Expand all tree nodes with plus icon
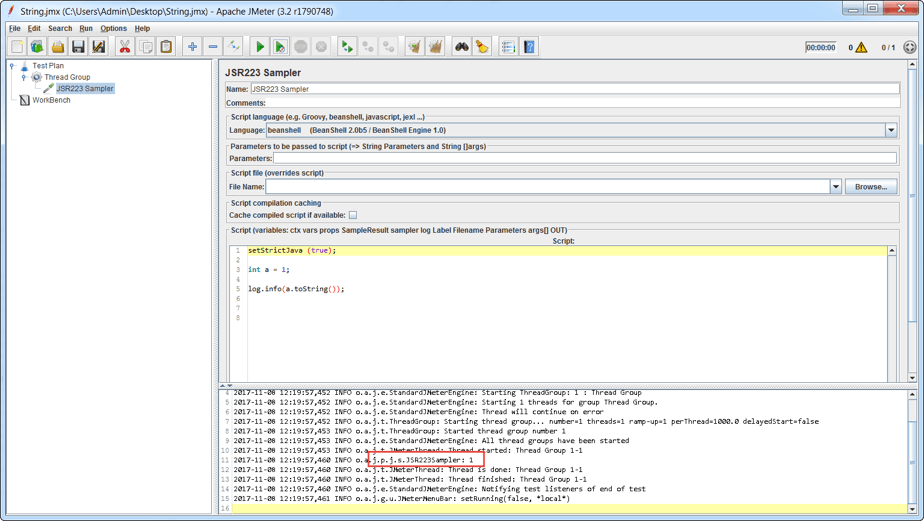This screenshot has width=924, height=521. pos(192,47)
